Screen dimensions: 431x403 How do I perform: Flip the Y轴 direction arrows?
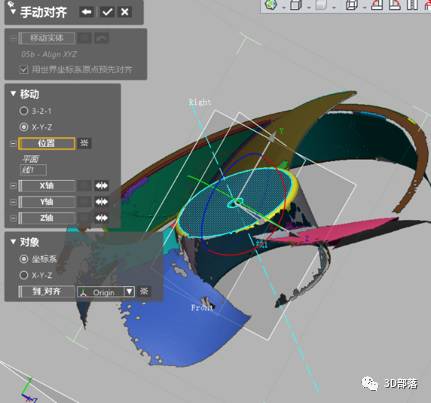101,202
